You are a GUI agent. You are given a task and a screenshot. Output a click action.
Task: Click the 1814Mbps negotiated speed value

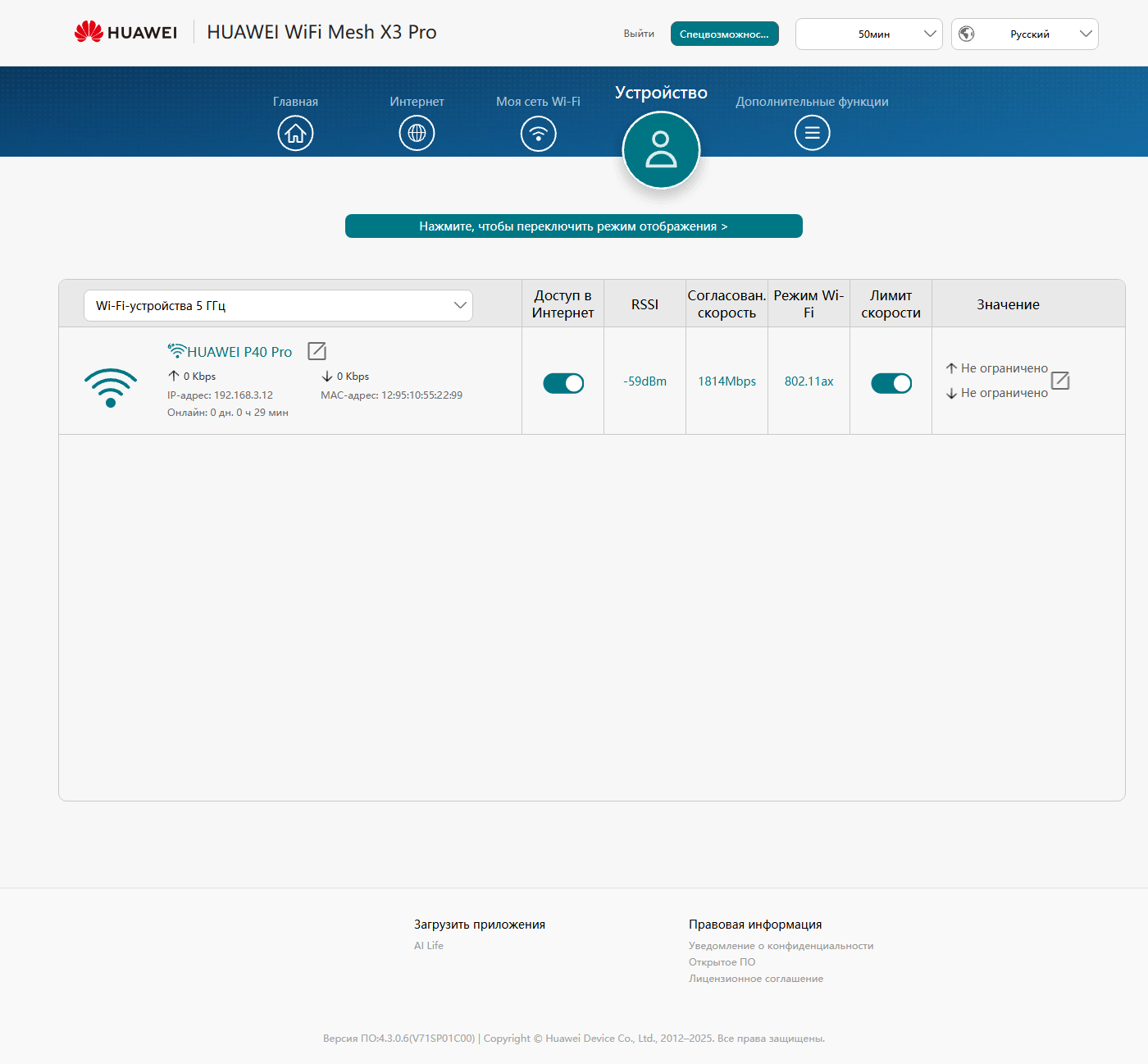pyautogui.click(x=727, y=381)
